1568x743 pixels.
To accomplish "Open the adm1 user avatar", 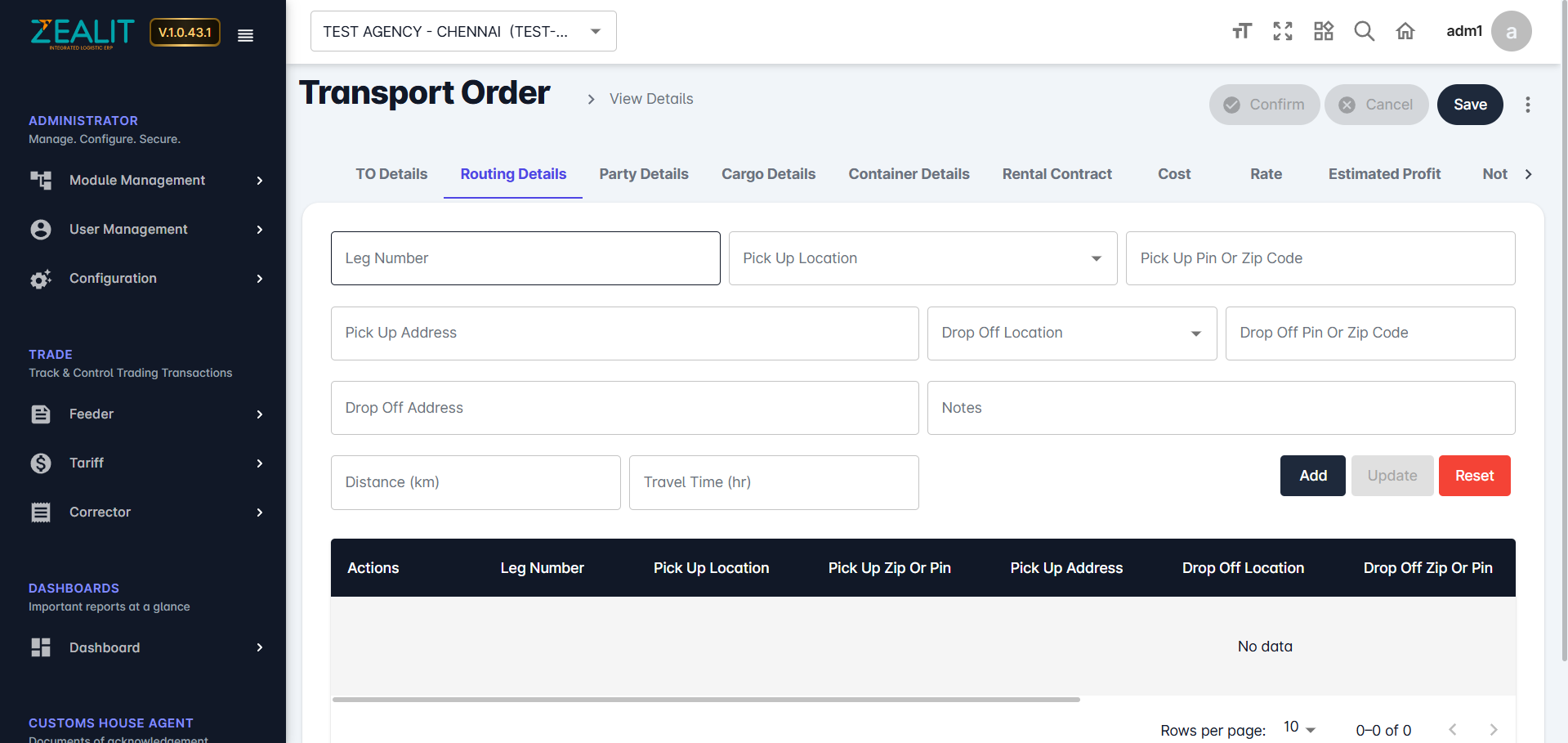I will 1511,31.
